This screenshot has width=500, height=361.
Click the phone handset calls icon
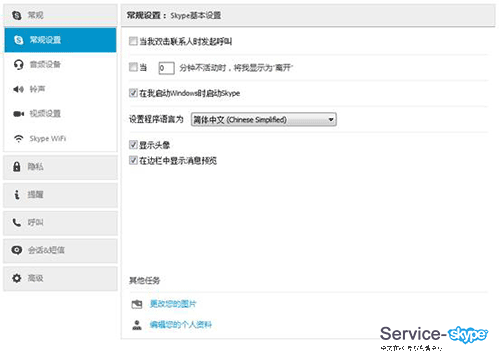click(x=16, y=222)
